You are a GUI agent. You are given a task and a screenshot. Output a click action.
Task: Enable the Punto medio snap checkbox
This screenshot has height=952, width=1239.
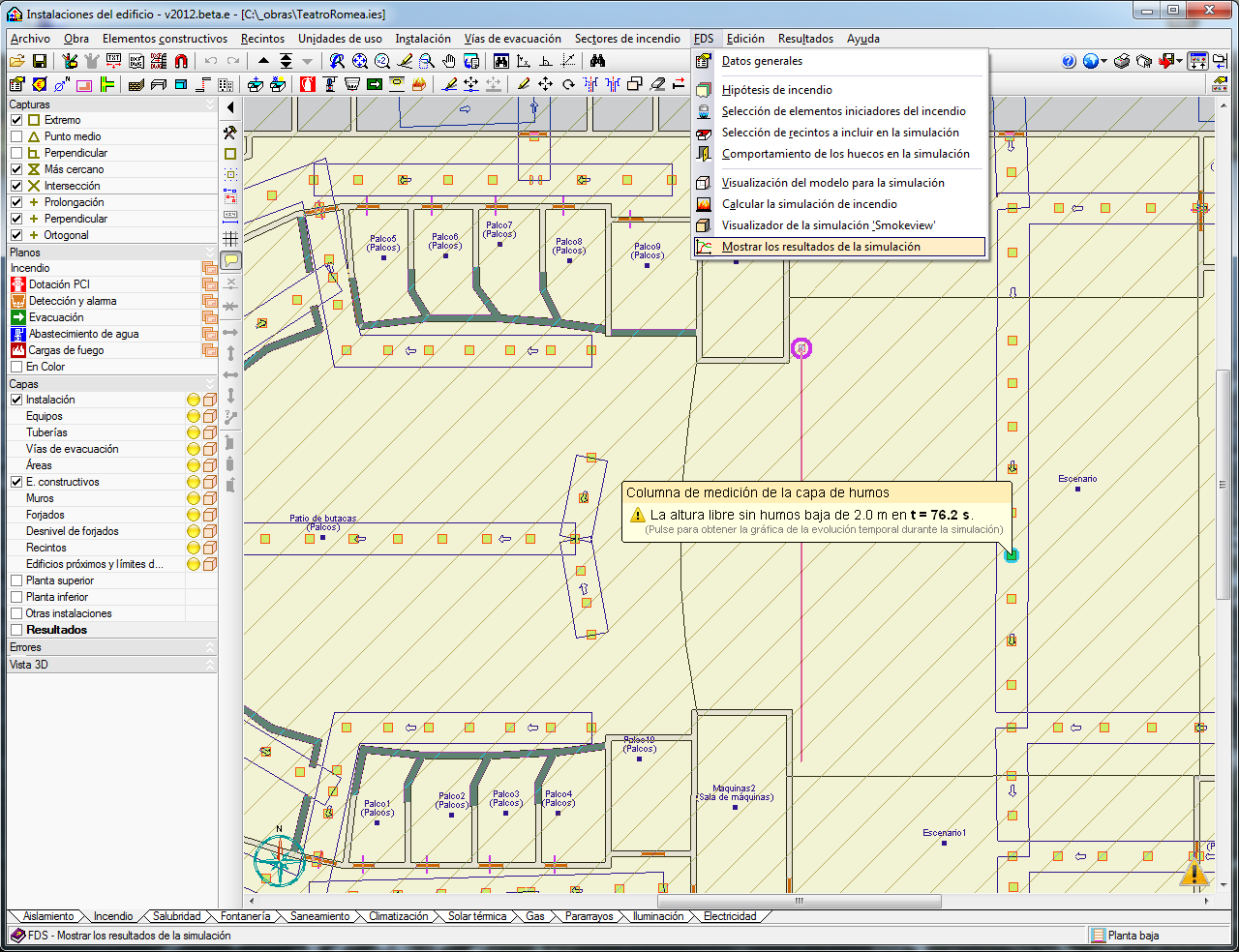(x=16, y=136)
